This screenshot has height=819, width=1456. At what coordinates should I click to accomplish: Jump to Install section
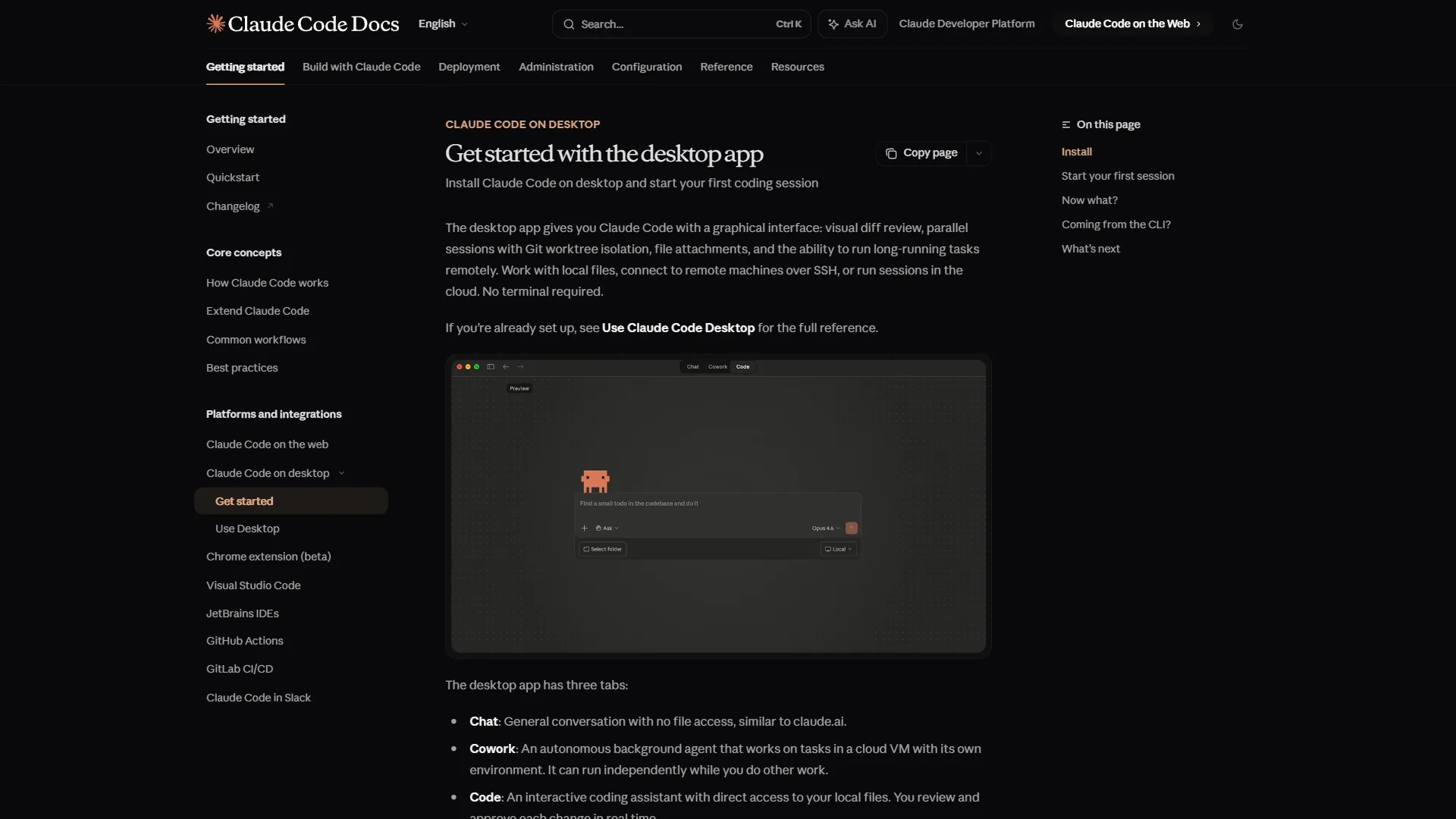pyautogui.click(x=1076, y=152)
